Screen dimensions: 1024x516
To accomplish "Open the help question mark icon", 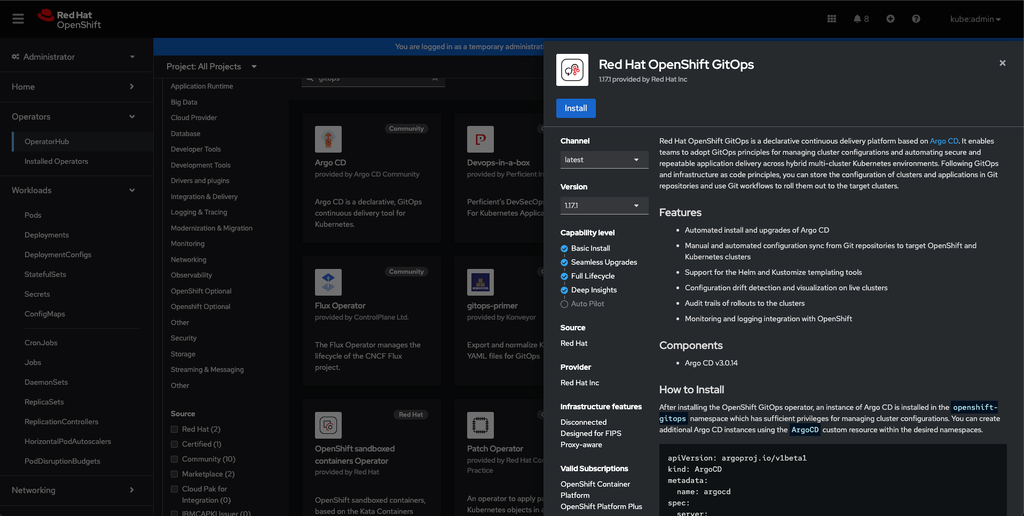I will point(918,19).
